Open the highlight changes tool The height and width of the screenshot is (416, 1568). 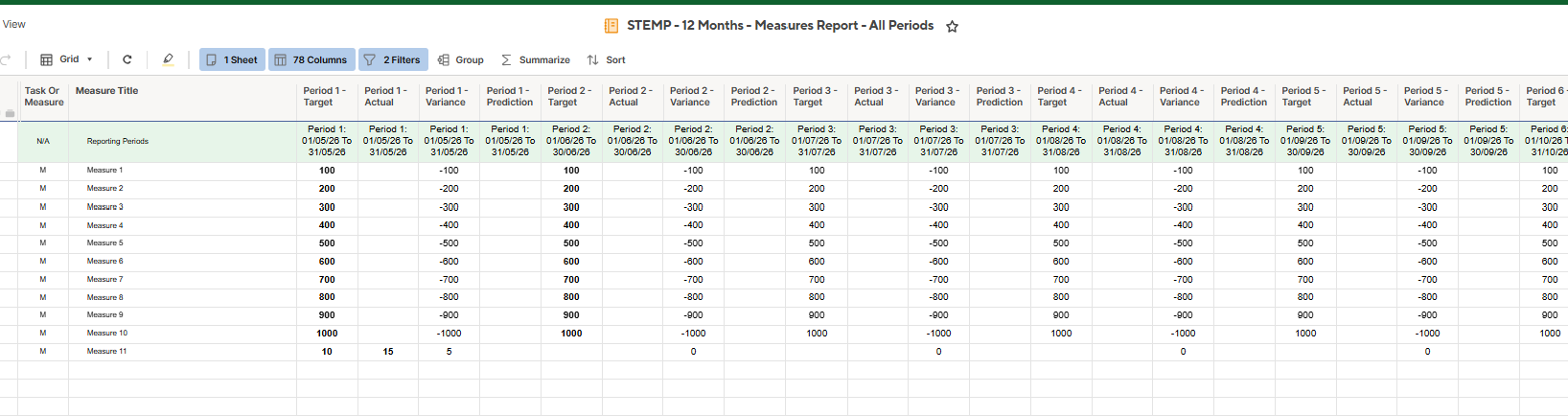[x=168, y=59]
